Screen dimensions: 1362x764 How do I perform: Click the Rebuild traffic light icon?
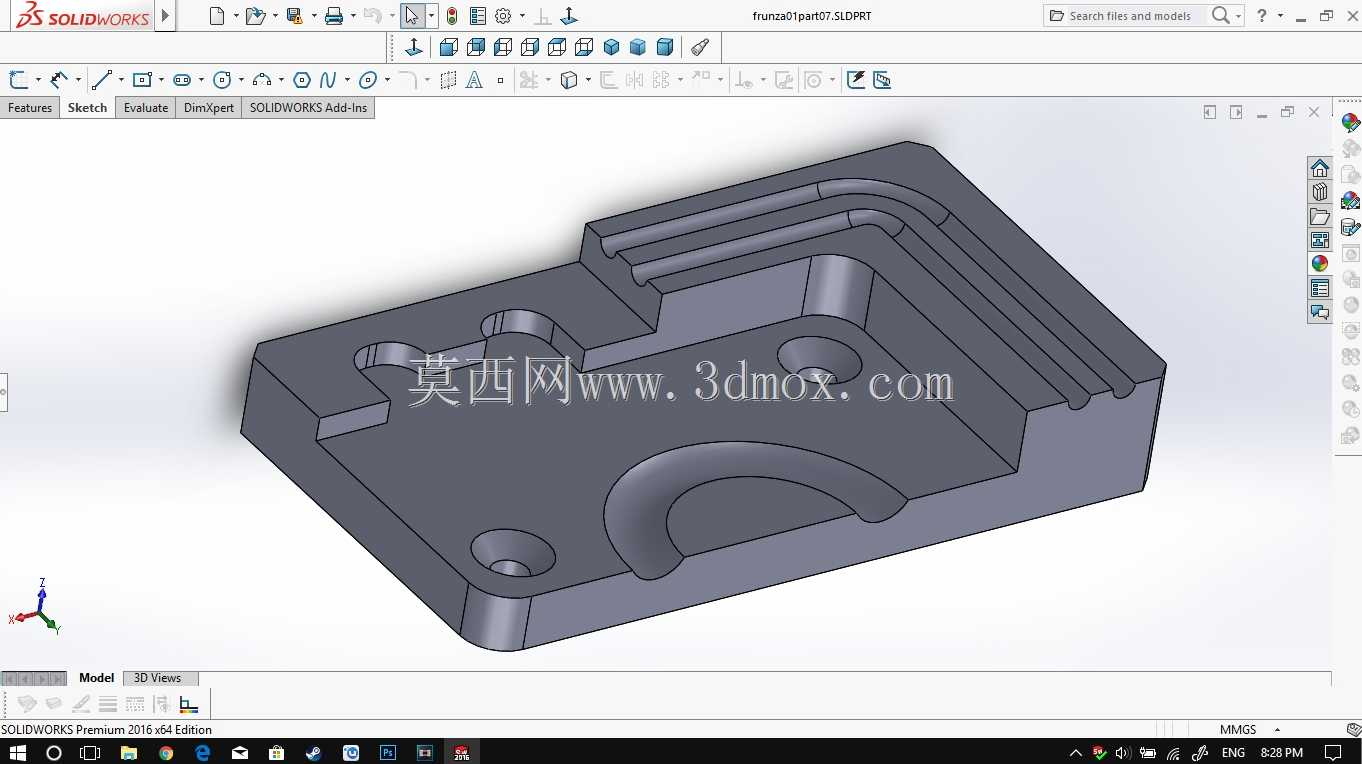click(x=452, y=16)
